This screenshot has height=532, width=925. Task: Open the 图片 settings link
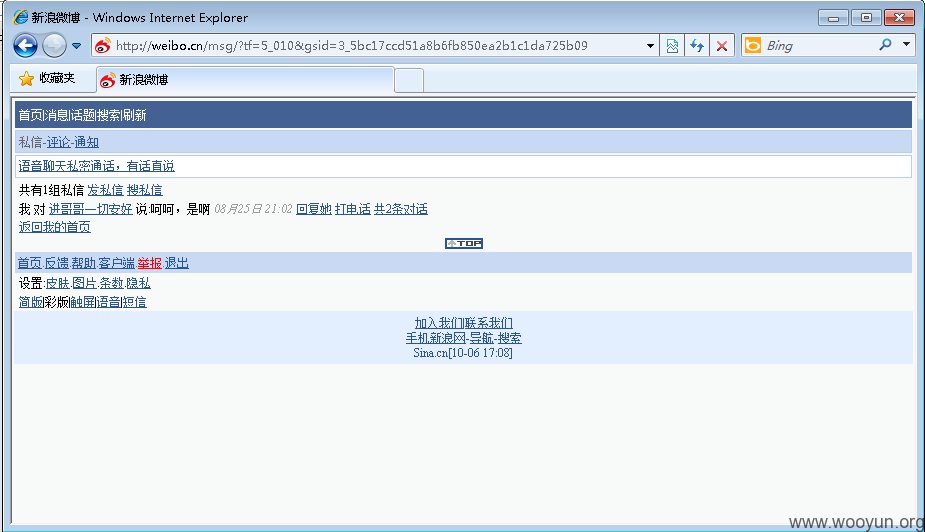click(84, 283)
